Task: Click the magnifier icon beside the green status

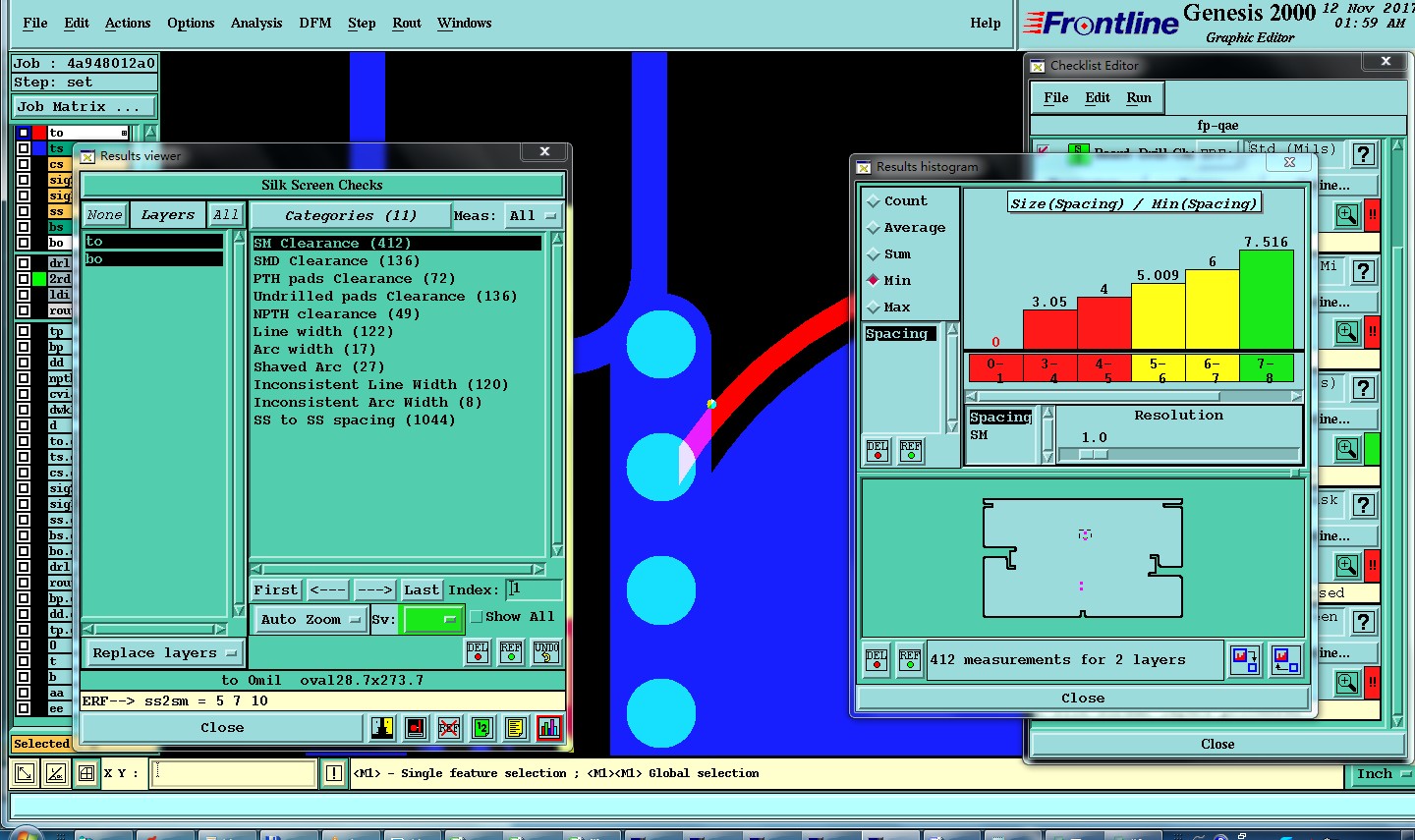Action: tap(1347, 449)
